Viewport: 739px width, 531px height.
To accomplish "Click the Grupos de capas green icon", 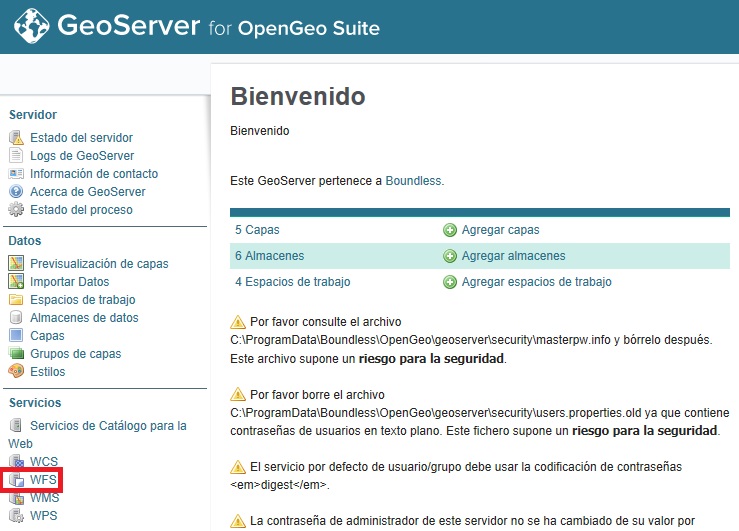I will pyautogui.click(x=16, y=353).
